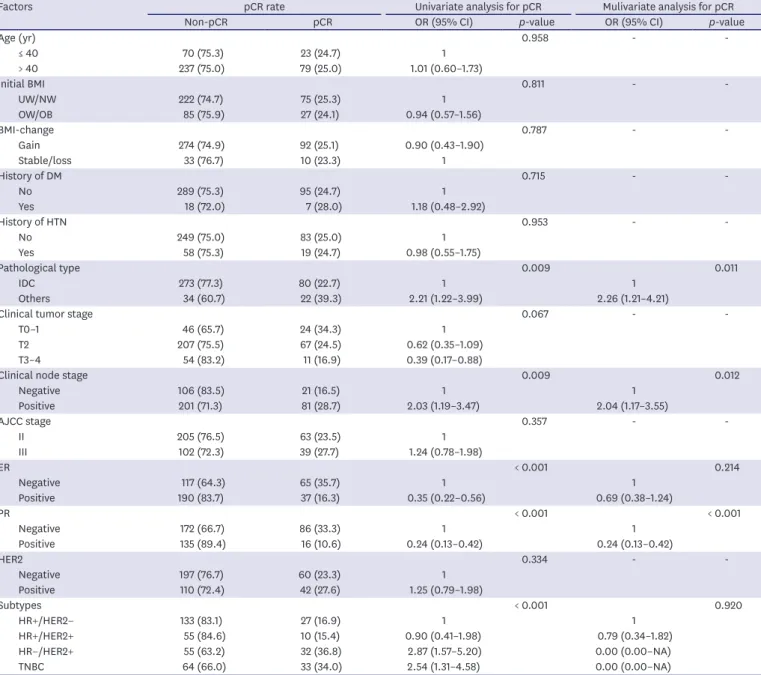The width and height of the screenshot is (761, 675).
Task: Click the "HER2" heading
Action: pos(11,560)
